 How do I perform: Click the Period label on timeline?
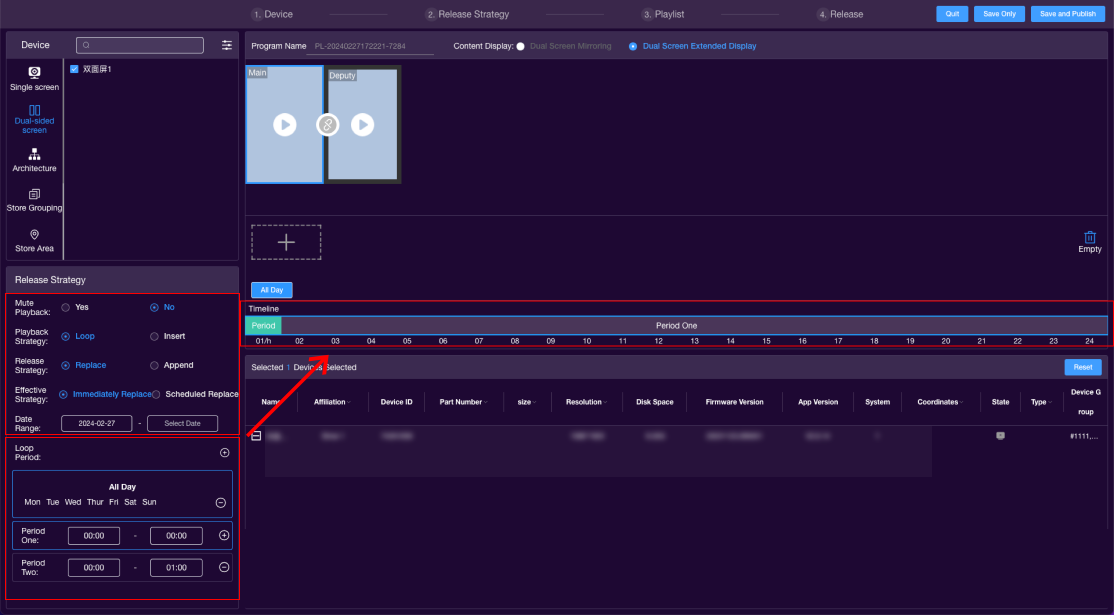click(x=264, y=325)
